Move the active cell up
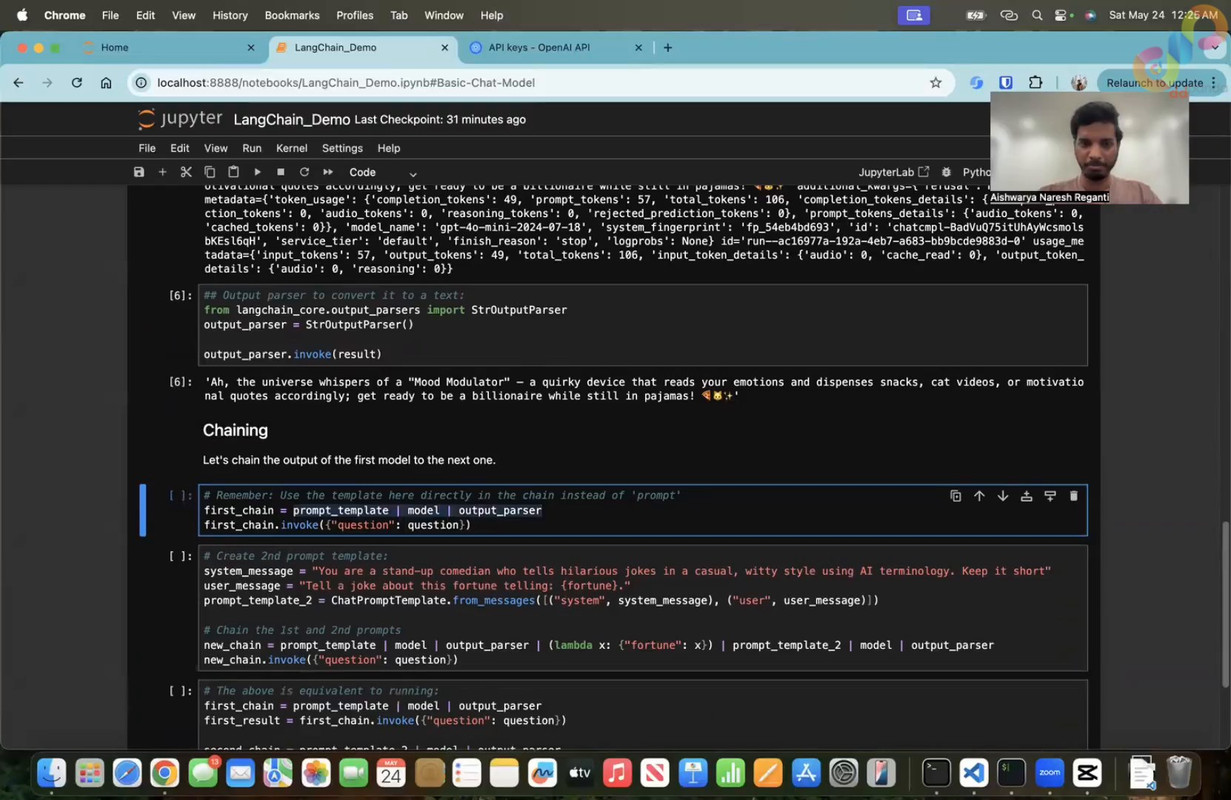The image size is (1231, 800). point(979,496)
